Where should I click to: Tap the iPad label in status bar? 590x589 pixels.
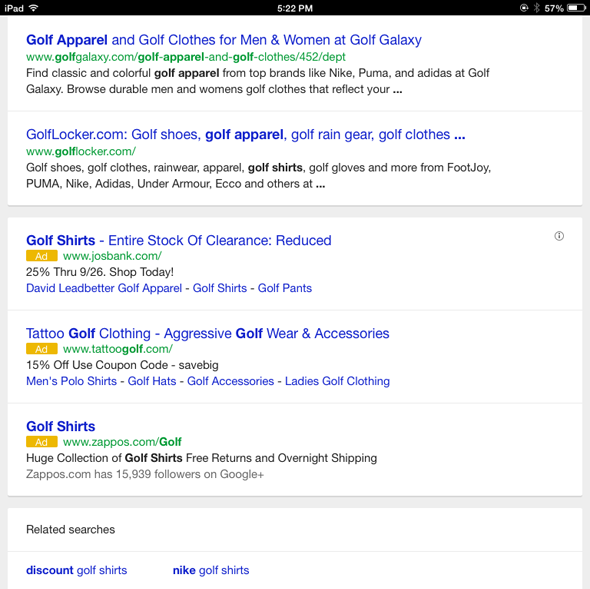(14, 8)
